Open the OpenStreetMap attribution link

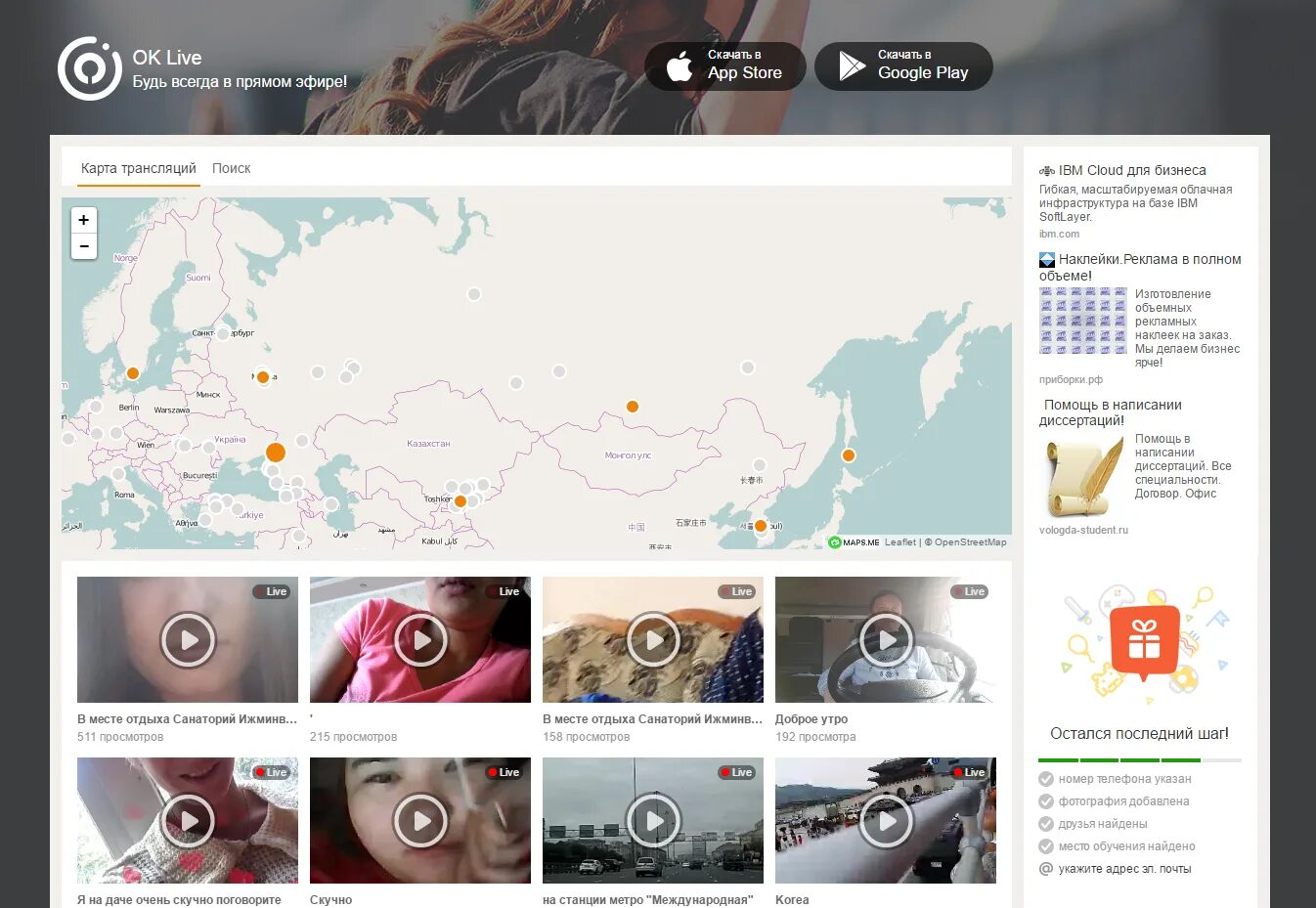(x=970, y=542)
